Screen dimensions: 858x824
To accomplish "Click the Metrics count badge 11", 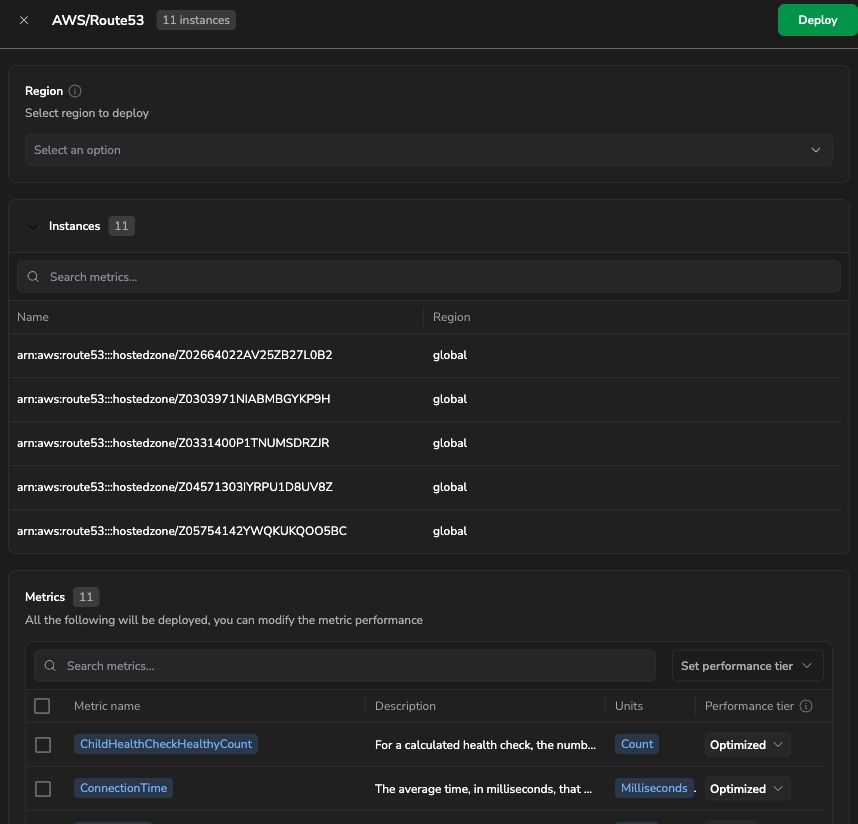I will pyautogui.click(x=86, y=597).
